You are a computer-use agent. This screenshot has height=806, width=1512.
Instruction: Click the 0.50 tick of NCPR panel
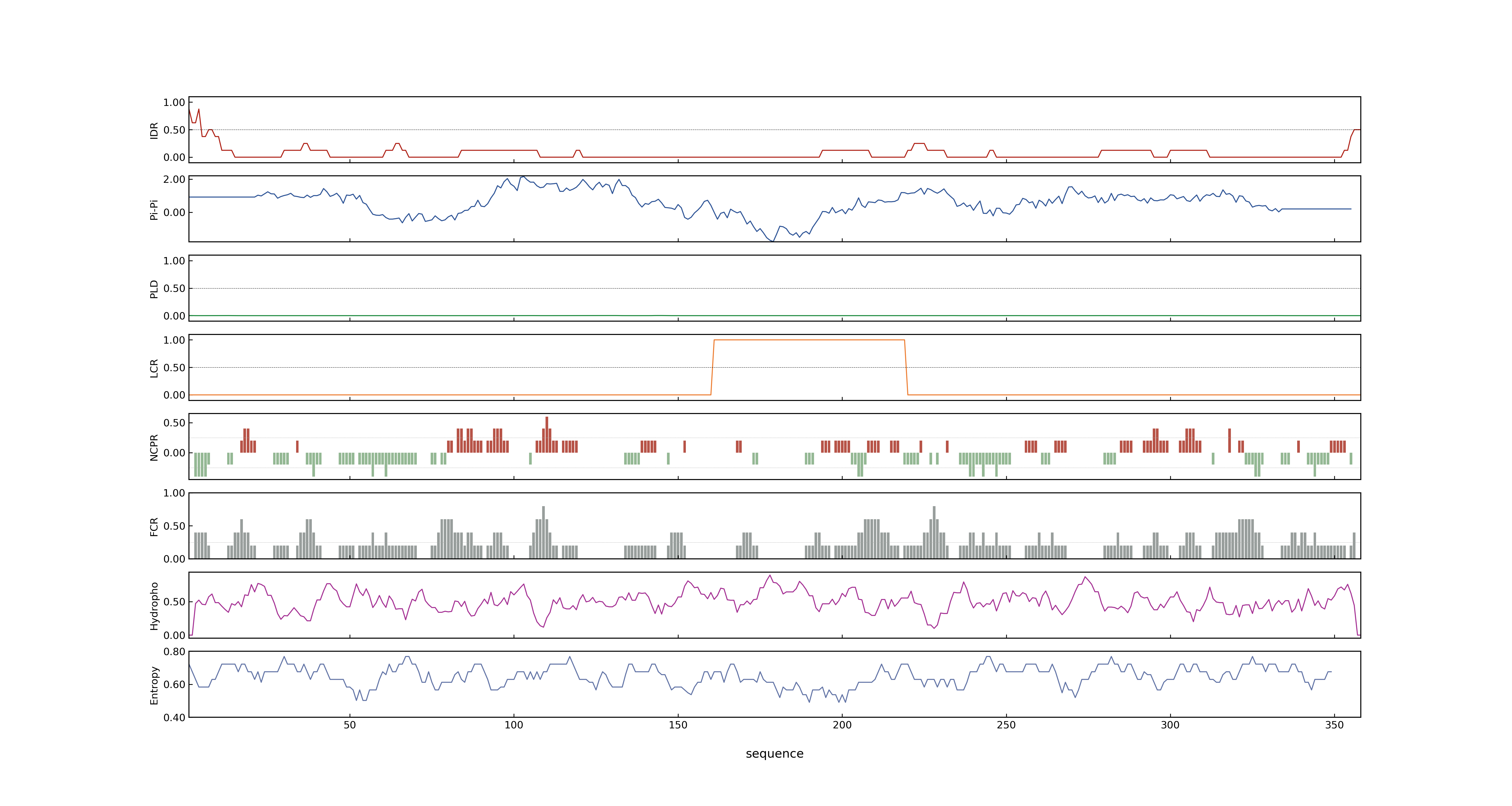click(174, 423)
